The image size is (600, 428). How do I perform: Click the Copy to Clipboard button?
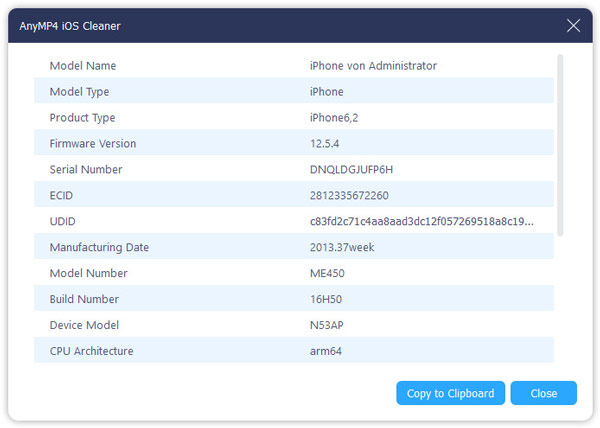click(450, 393)
